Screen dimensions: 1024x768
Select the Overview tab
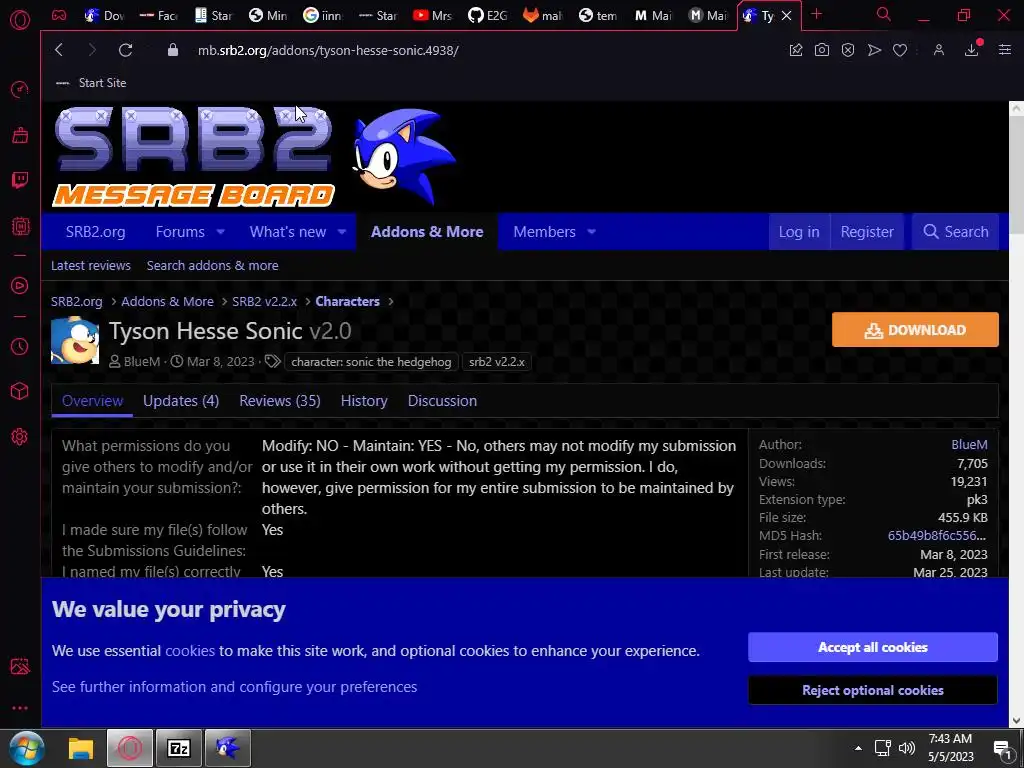click(92, 401)
